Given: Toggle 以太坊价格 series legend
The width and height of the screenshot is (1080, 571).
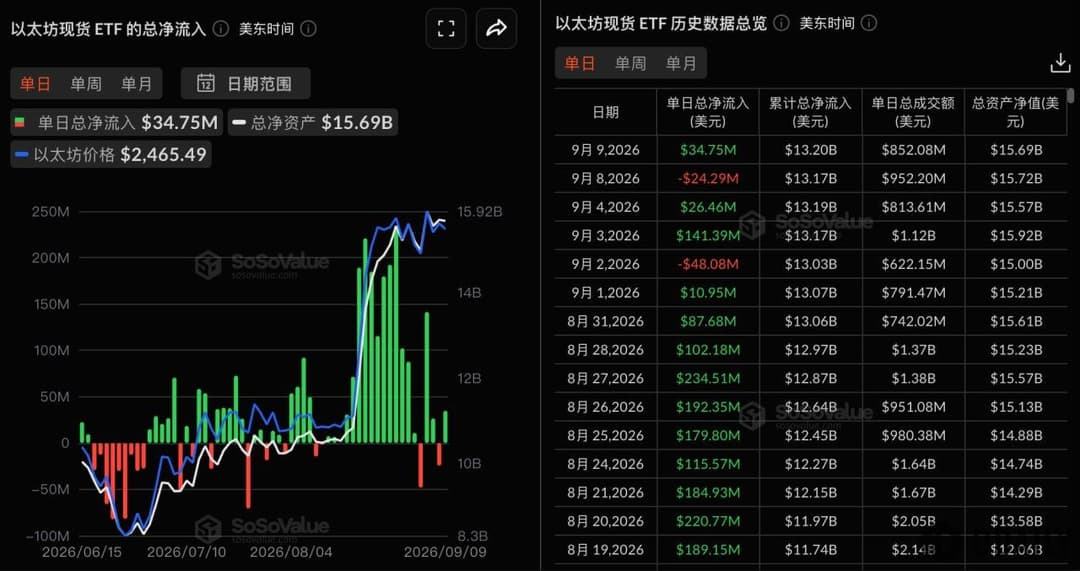Looking at the screenshot, I should click(x=110, y=154).
